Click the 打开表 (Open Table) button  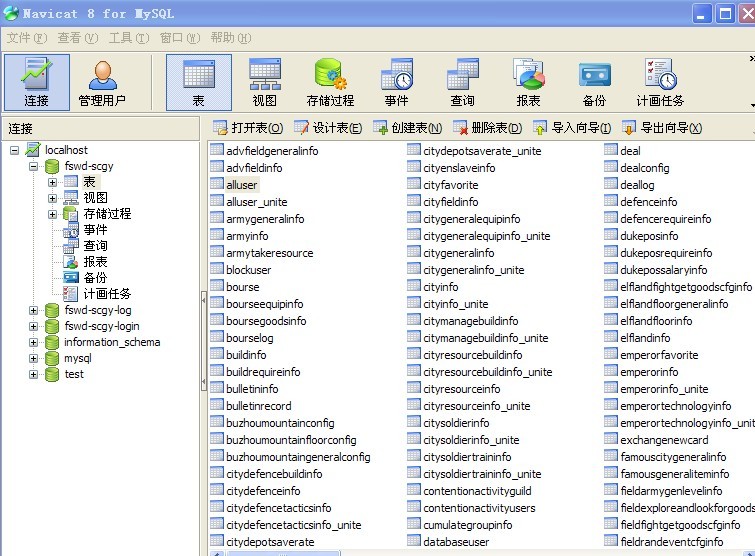pyautogui.click(x=248, y=128)
